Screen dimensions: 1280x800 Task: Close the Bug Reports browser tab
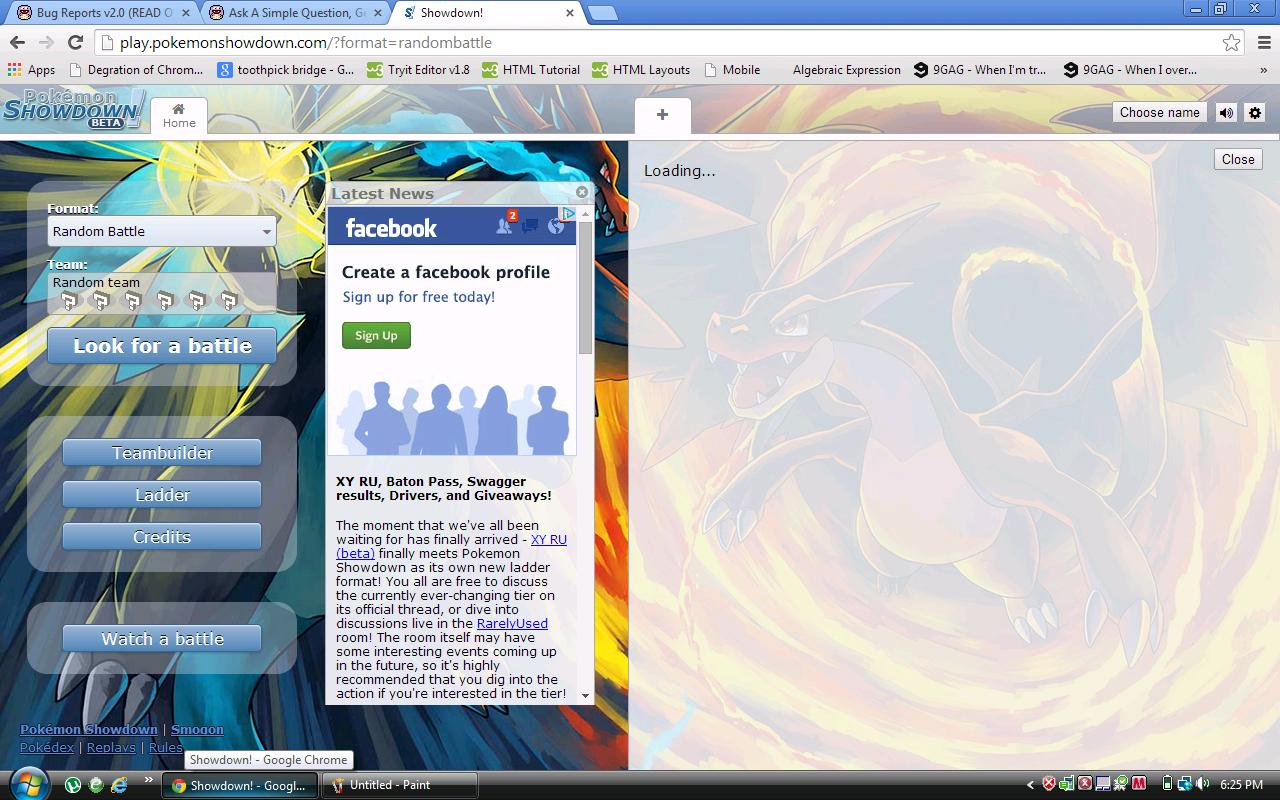(x=187, y=13)
